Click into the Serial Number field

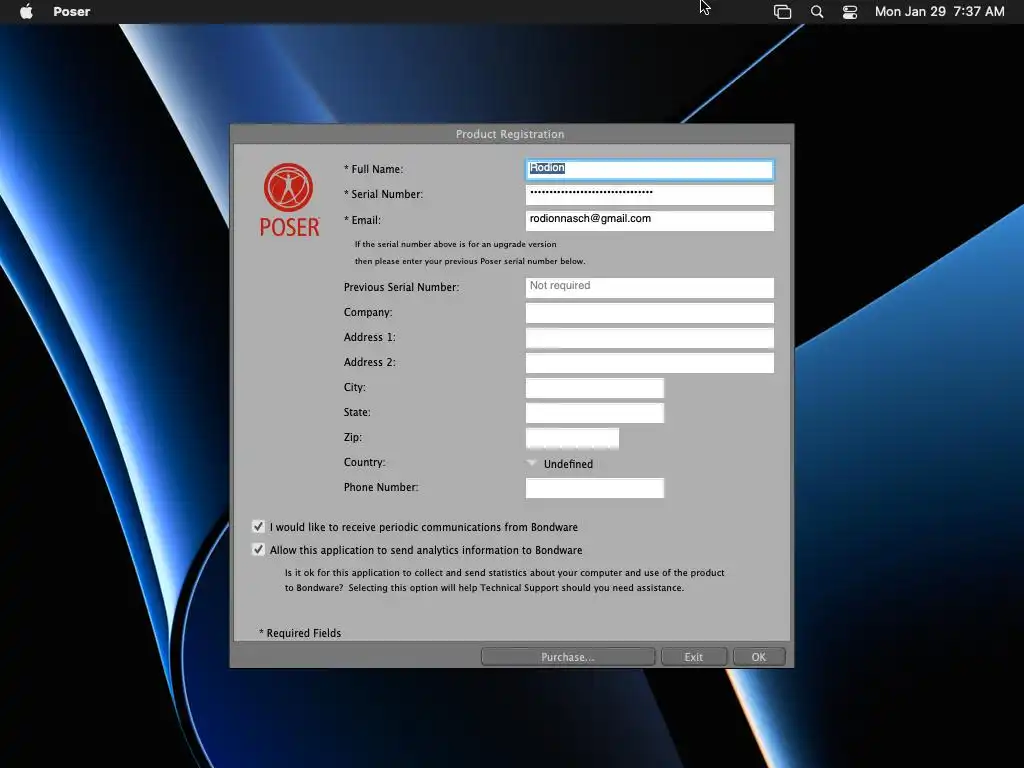click(x=649, y=195)
